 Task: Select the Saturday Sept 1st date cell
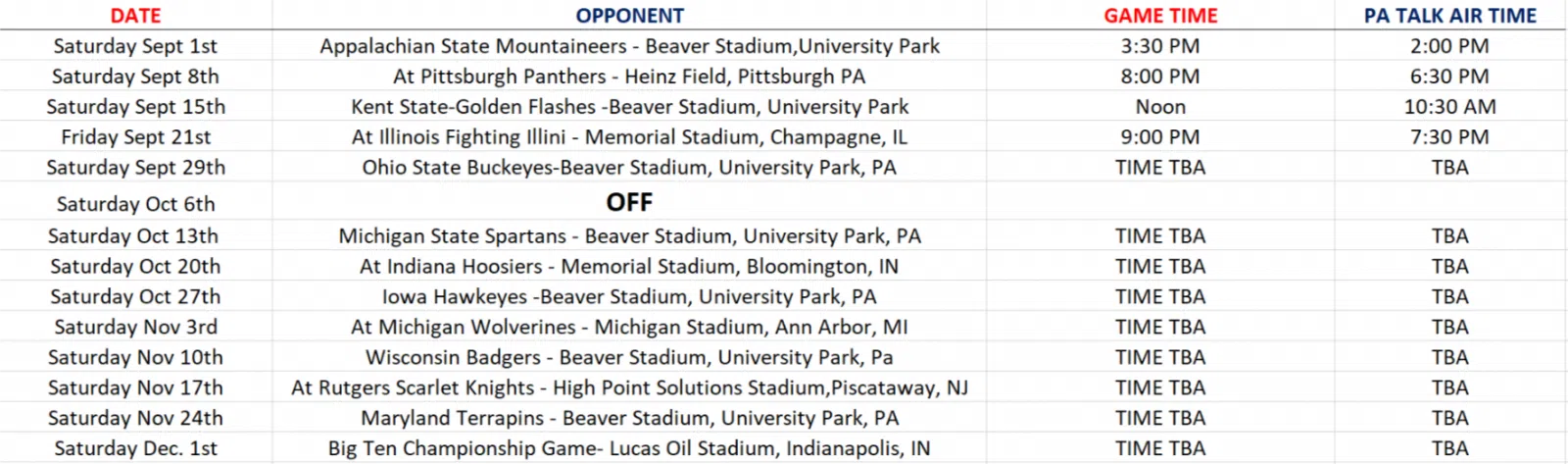tap(135, 46)
